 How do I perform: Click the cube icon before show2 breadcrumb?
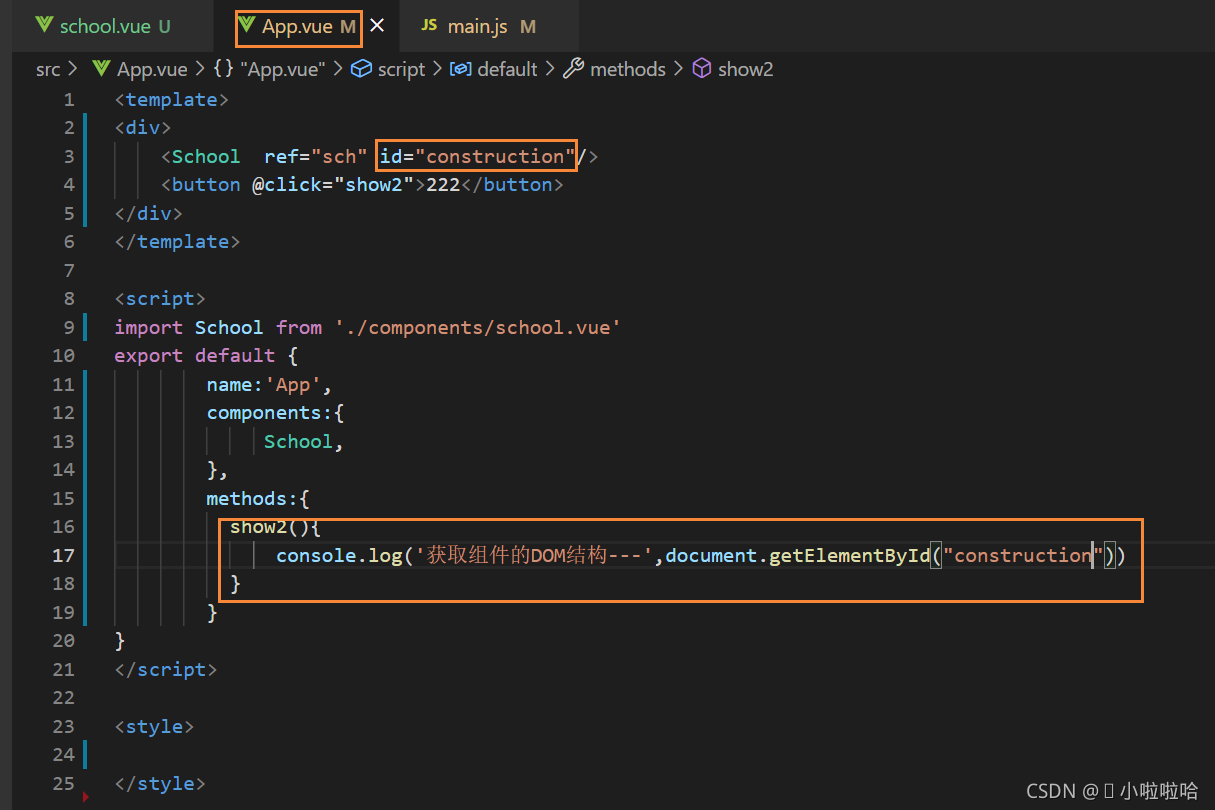[702, 69]
